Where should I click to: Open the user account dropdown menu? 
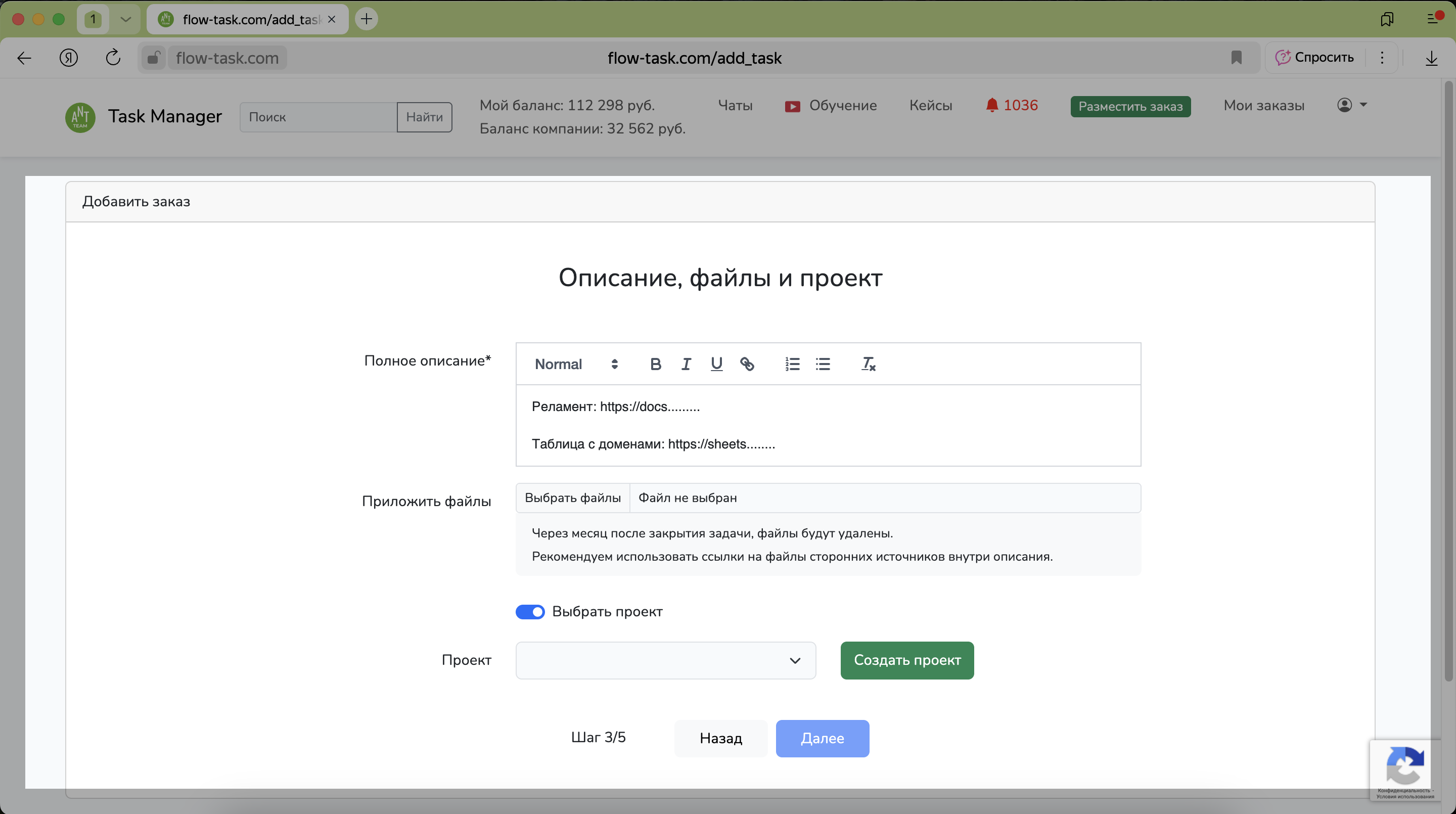coord(1351,105)
